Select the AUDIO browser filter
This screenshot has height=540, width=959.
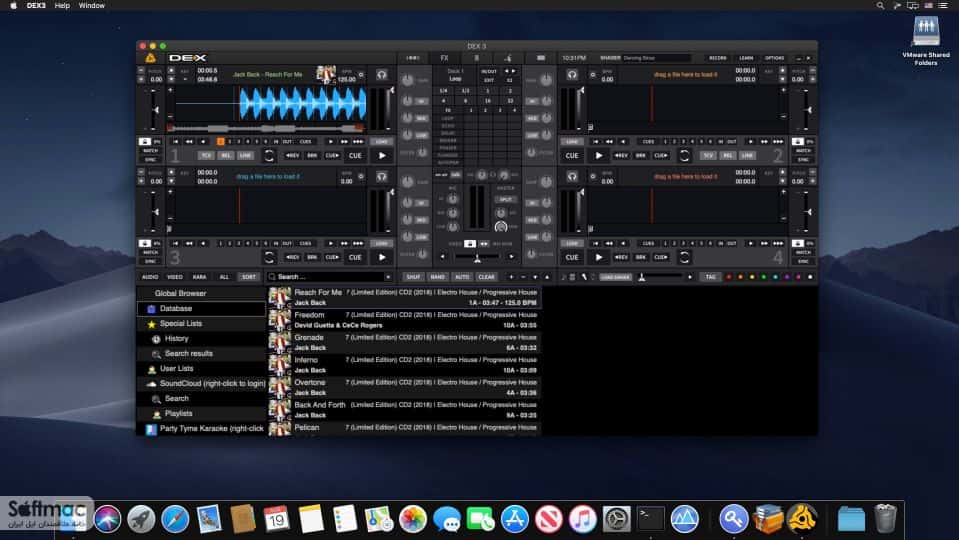150,277
